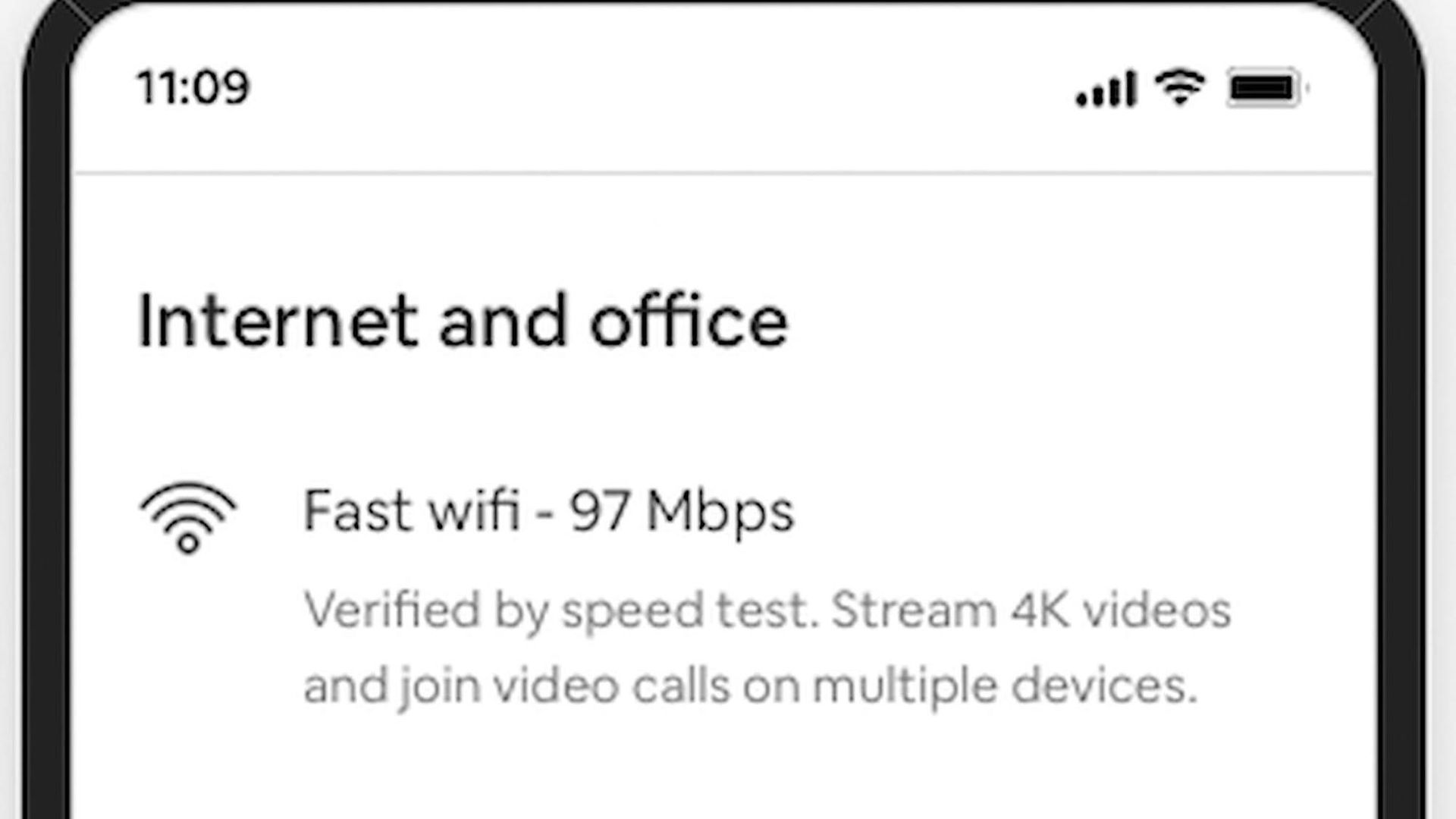This screenshot has height=819, width=1456.
Task: Tap the horizontal divider below status bar
Action: coord(723,174)
